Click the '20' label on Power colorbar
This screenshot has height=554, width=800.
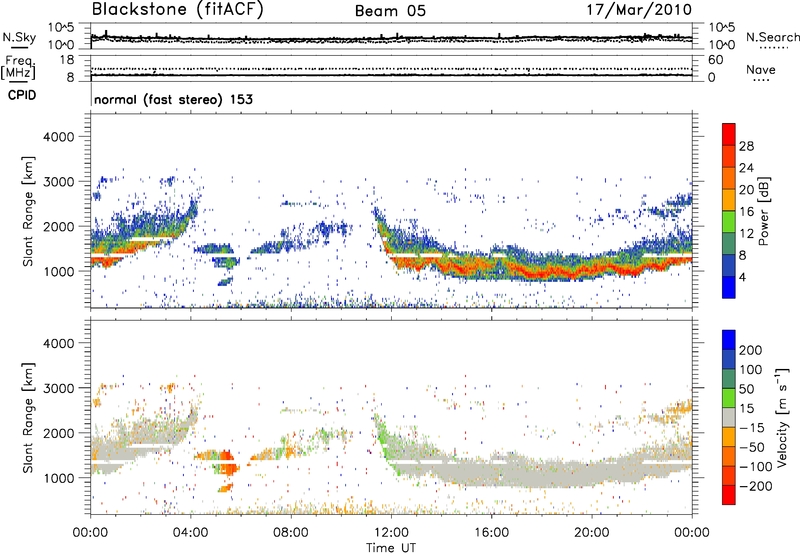point(746,190)
